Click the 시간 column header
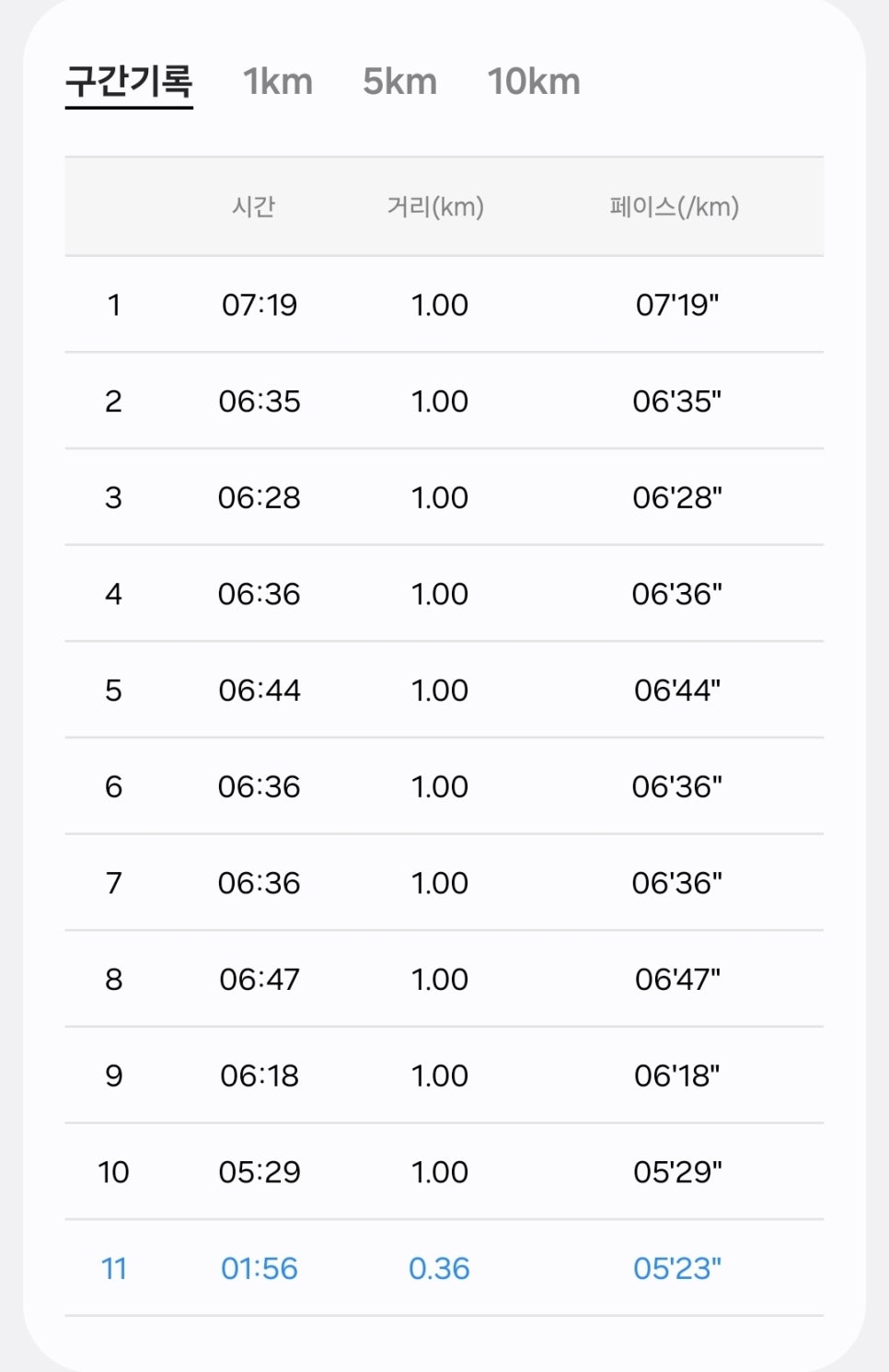 (254, 206)
